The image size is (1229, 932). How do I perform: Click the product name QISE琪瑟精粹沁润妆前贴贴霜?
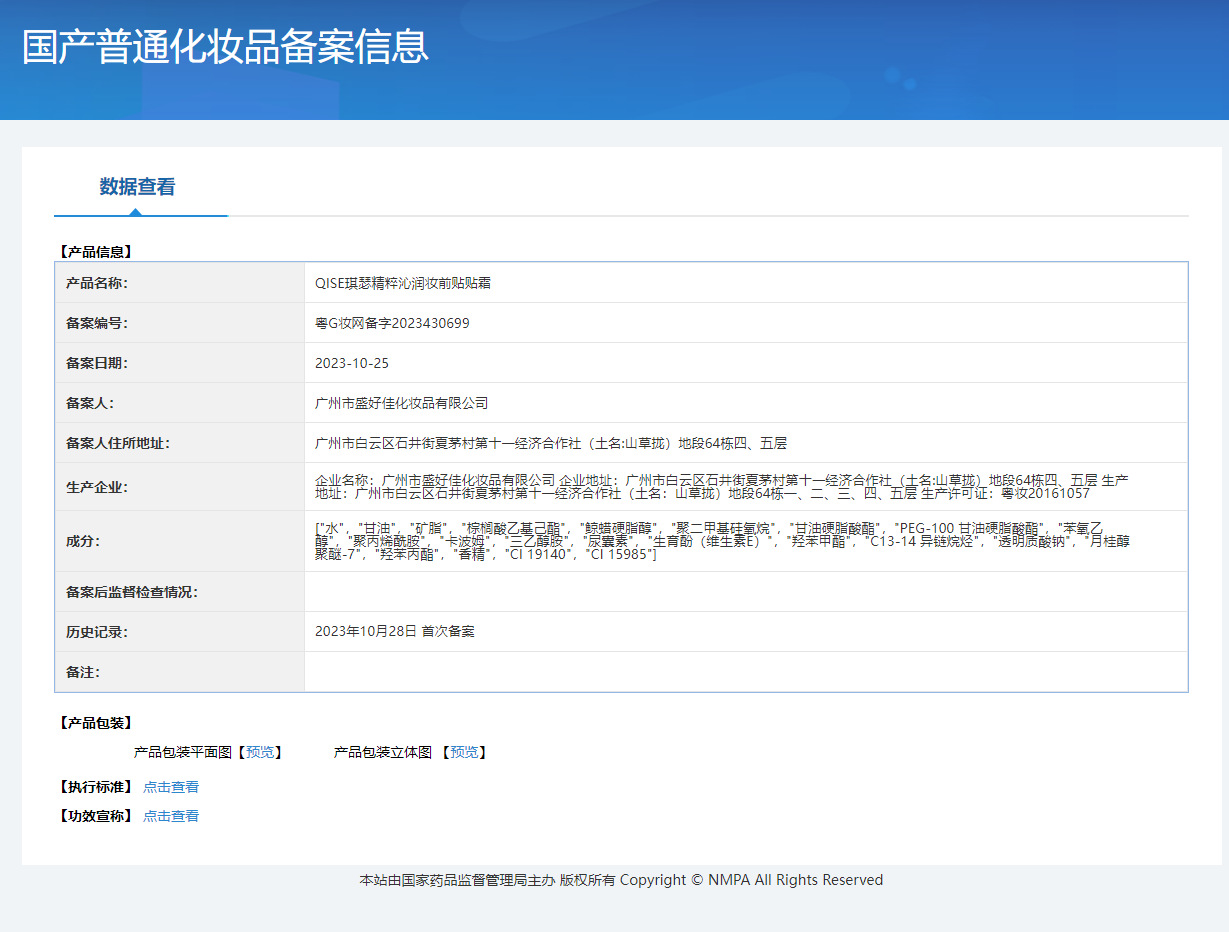pos(403,283)
